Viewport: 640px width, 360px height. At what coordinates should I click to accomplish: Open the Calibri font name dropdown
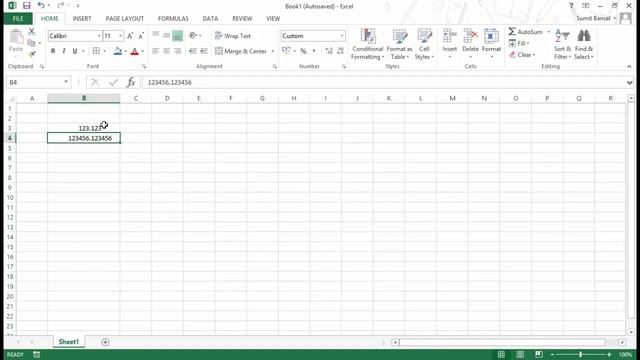coord(99,36)
